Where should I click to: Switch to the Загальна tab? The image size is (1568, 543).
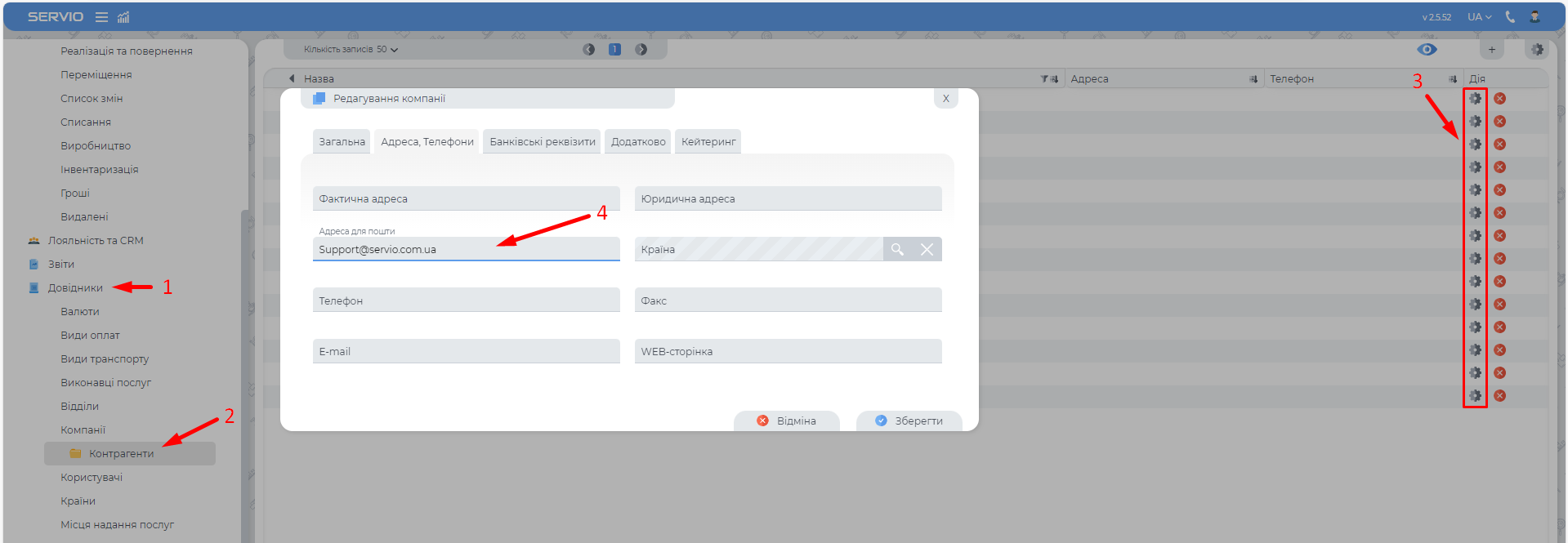[342, 142]
